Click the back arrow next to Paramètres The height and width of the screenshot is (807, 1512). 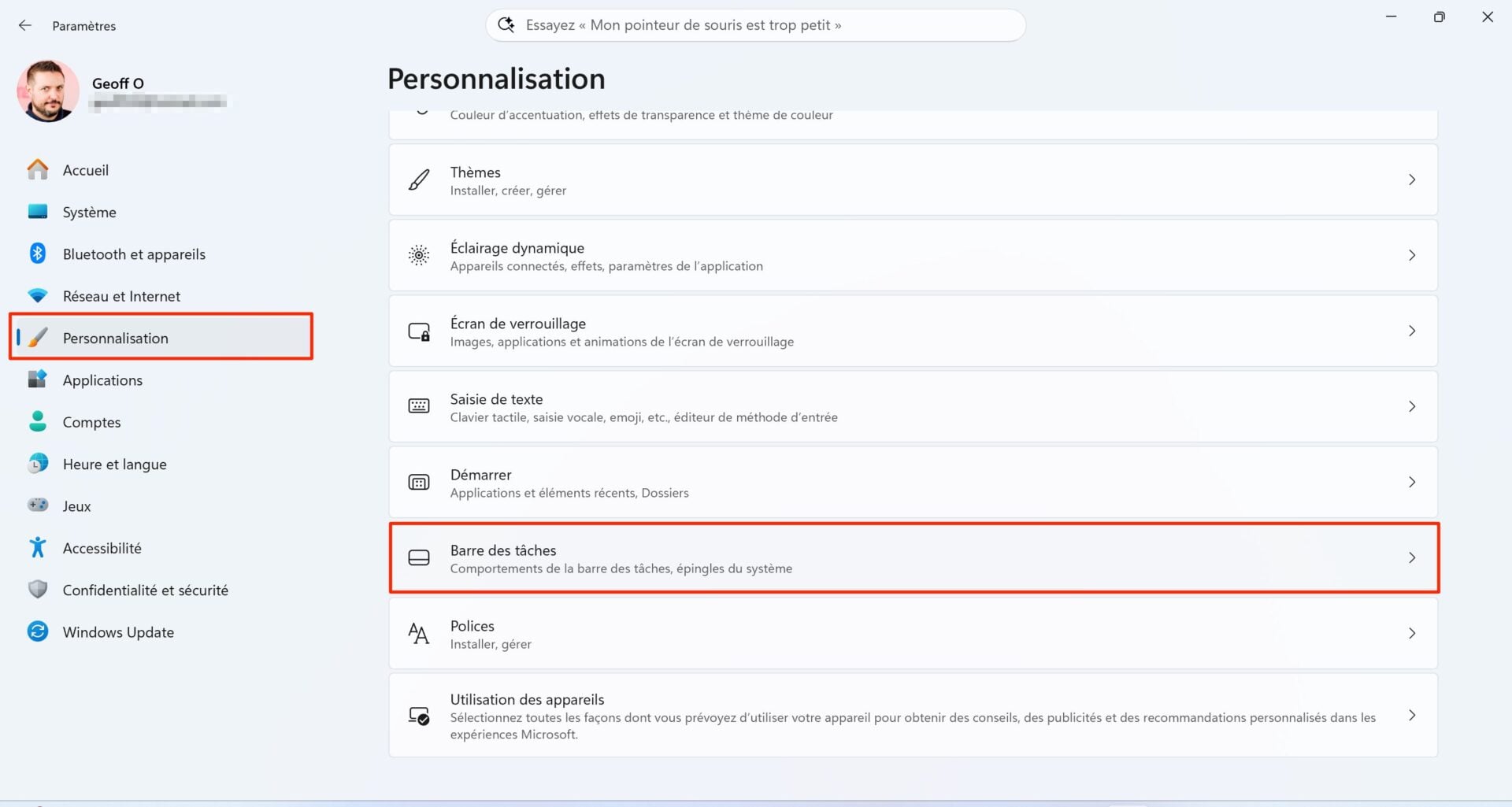pos(25,25)
